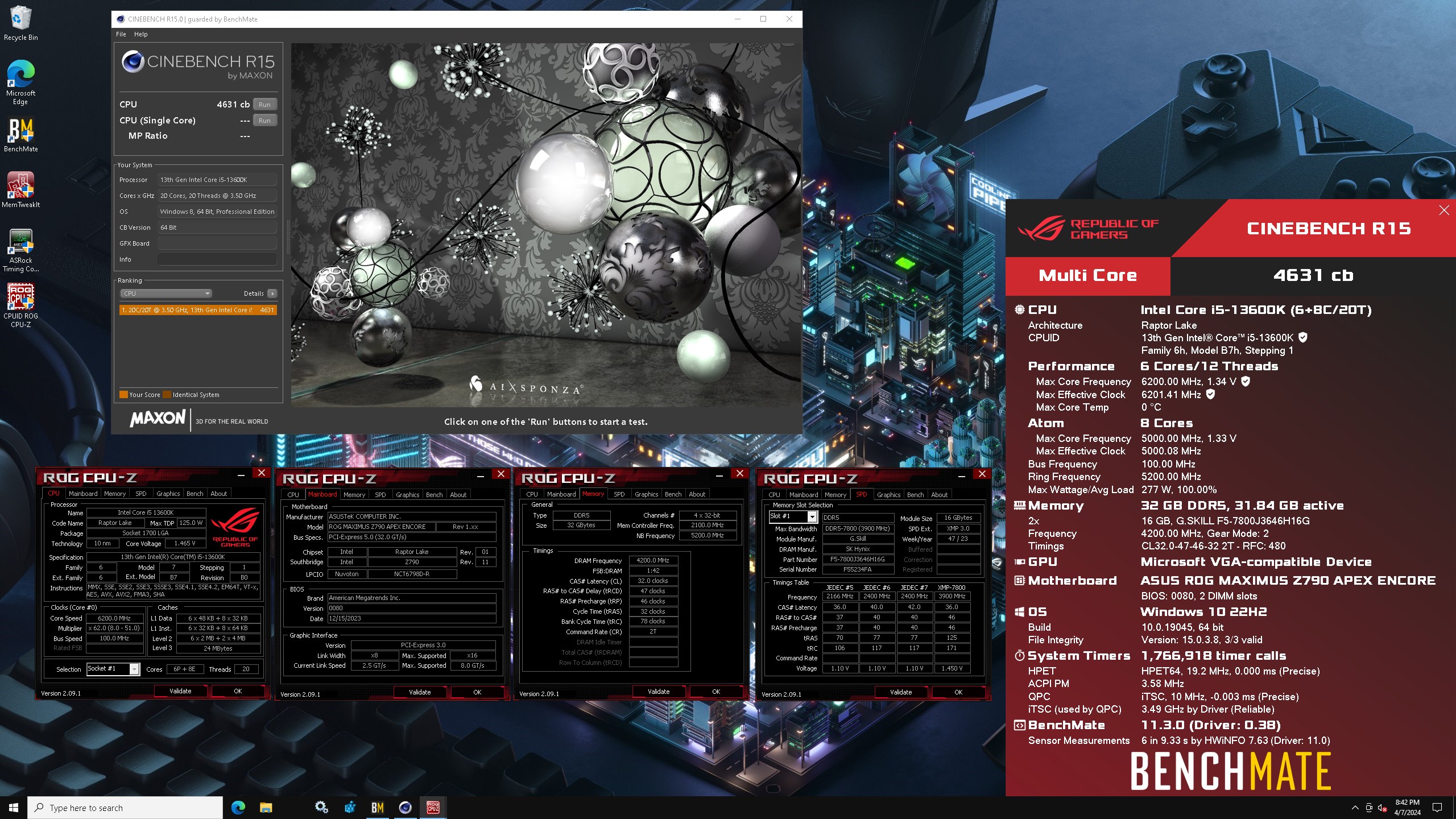Click the Cinebench panel resize handle
The width and height of the screenshot is (1456, 819).
(288, 237)
